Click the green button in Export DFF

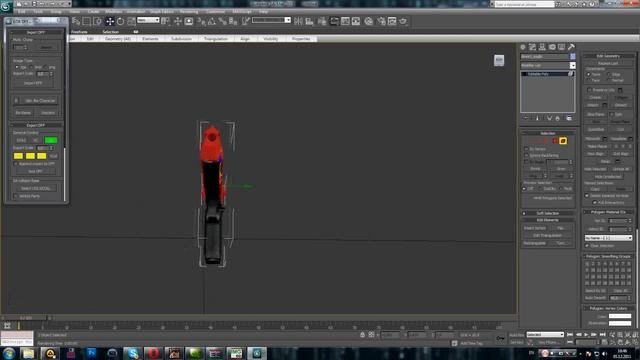(x=51, y=140)
